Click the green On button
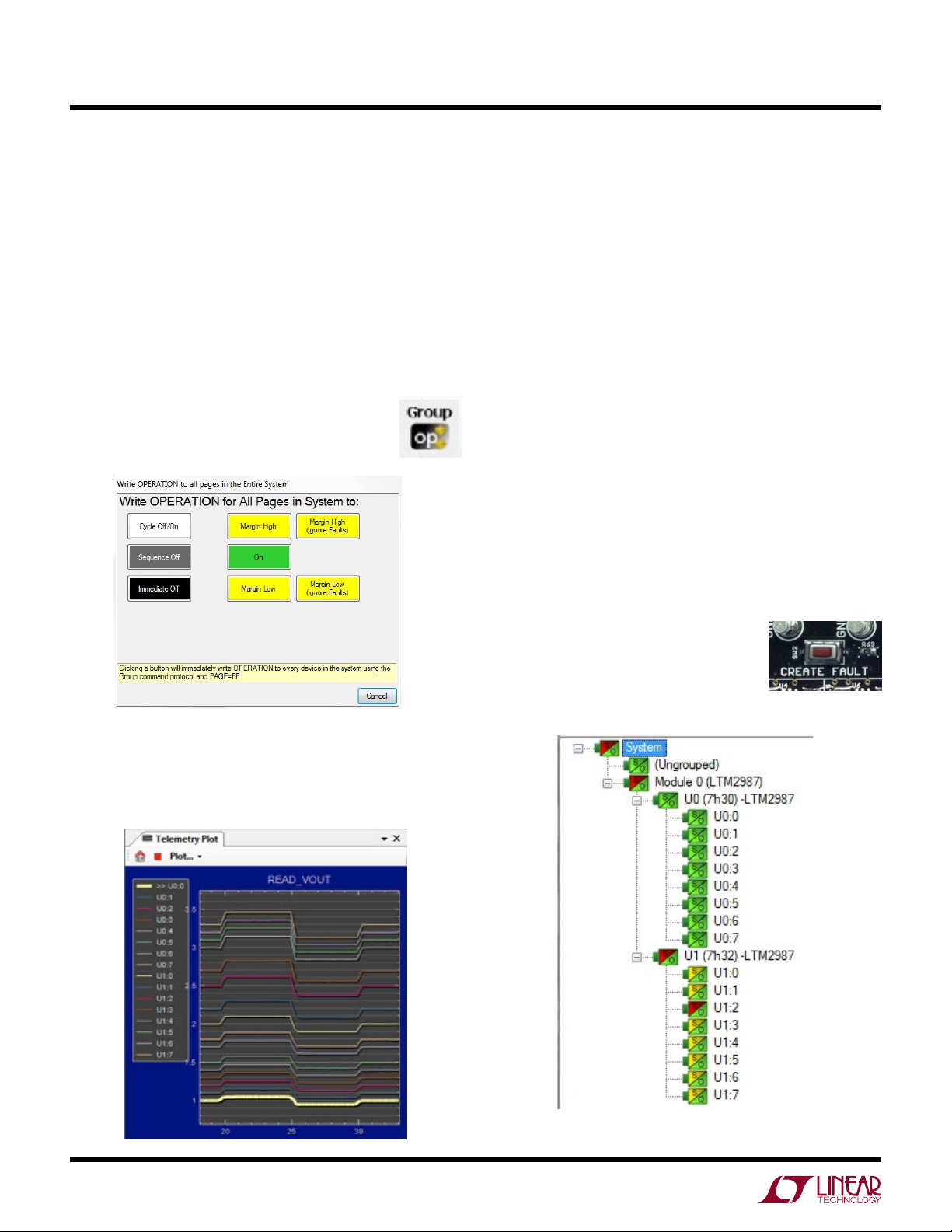This screenshot has height=1232, width=952. pos(259,557)
